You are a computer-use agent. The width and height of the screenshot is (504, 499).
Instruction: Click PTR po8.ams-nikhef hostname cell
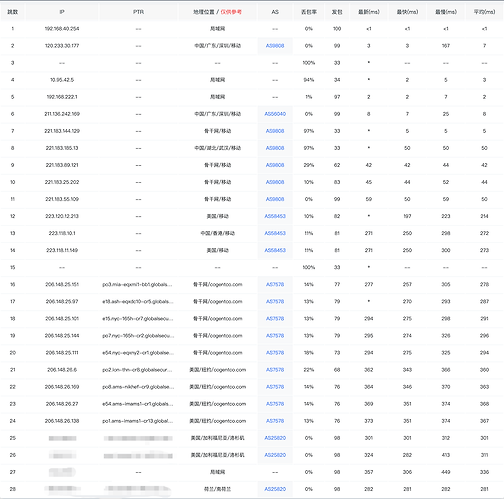coord(138,387)
